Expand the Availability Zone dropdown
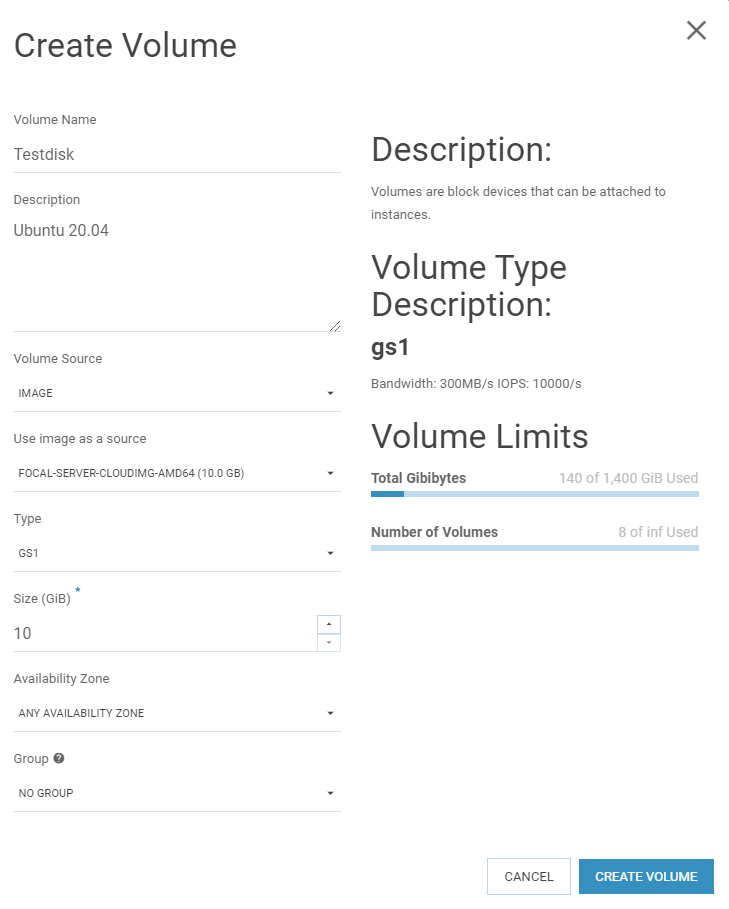This screenshot has height=909, width=729. pos(177,713)
